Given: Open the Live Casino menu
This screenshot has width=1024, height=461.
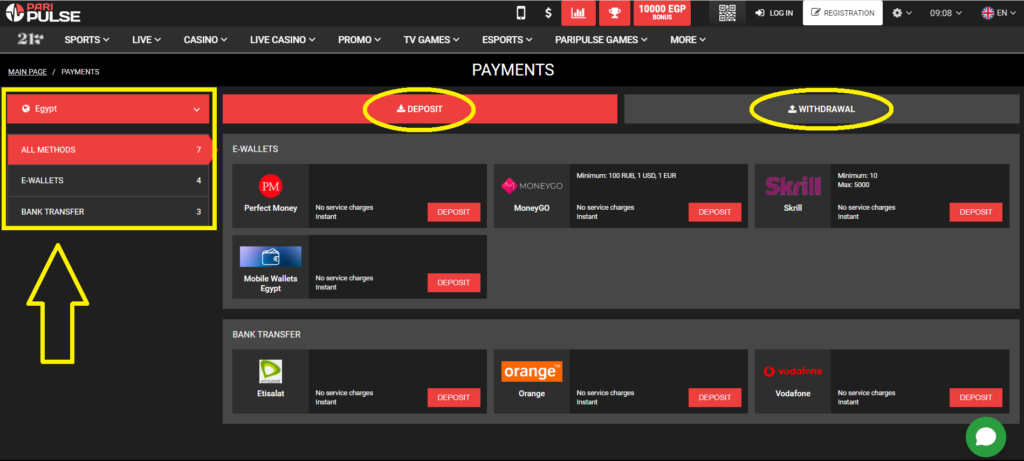Looking at the screenshot, I should tap(283, 40).
